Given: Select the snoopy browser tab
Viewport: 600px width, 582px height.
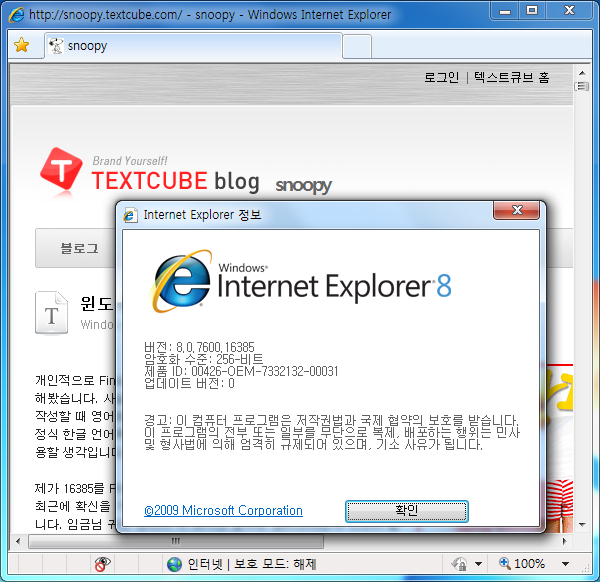Looking at the screenshot, I should pos(193,46).
